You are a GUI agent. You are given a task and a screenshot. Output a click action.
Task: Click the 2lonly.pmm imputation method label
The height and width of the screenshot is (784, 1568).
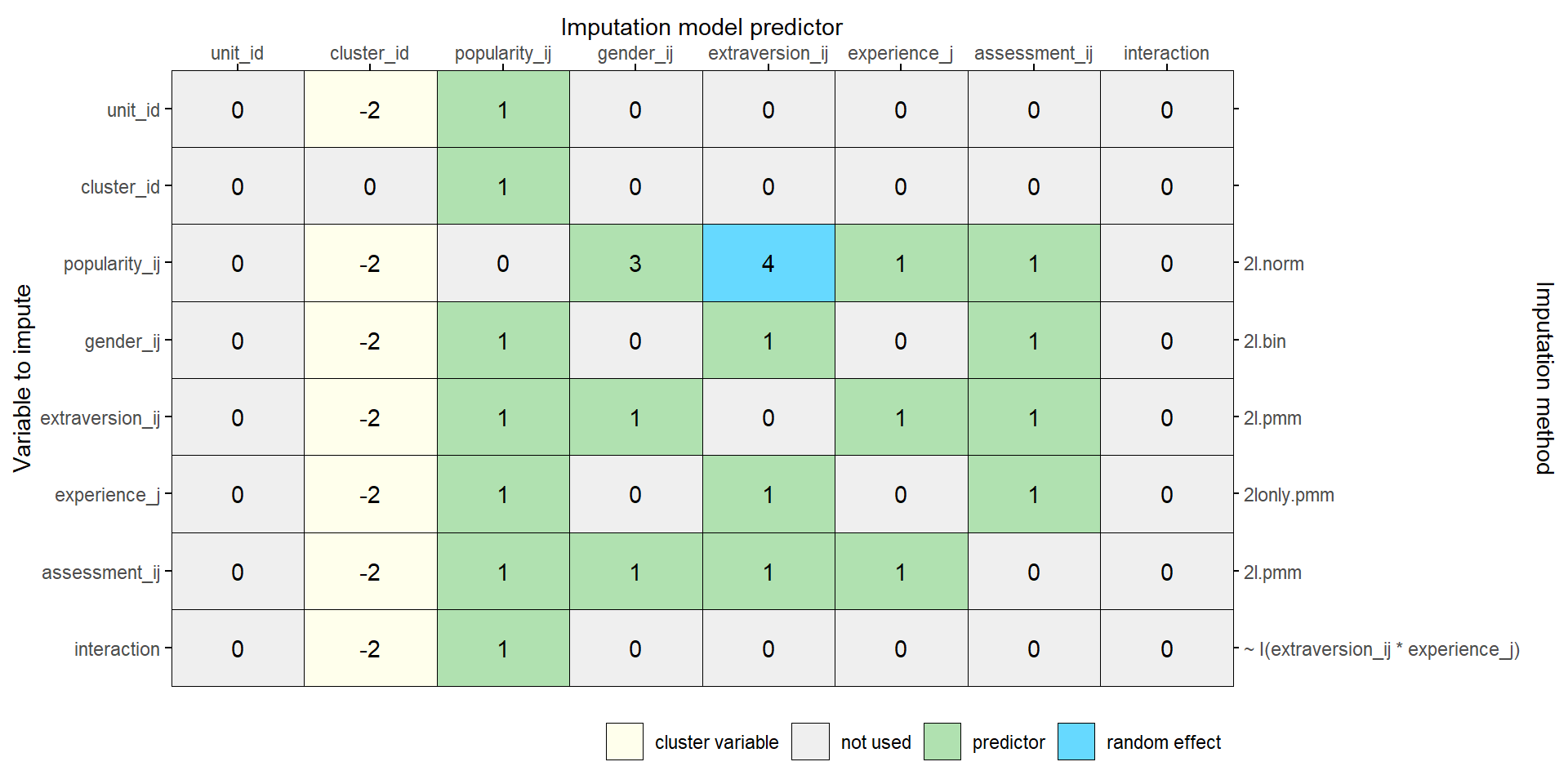tap(1288, 495)
